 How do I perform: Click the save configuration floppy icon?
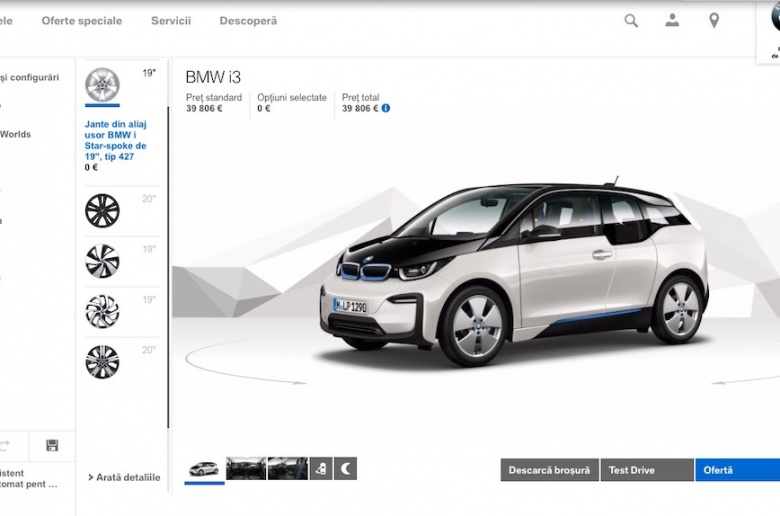(x=52, y=446)
